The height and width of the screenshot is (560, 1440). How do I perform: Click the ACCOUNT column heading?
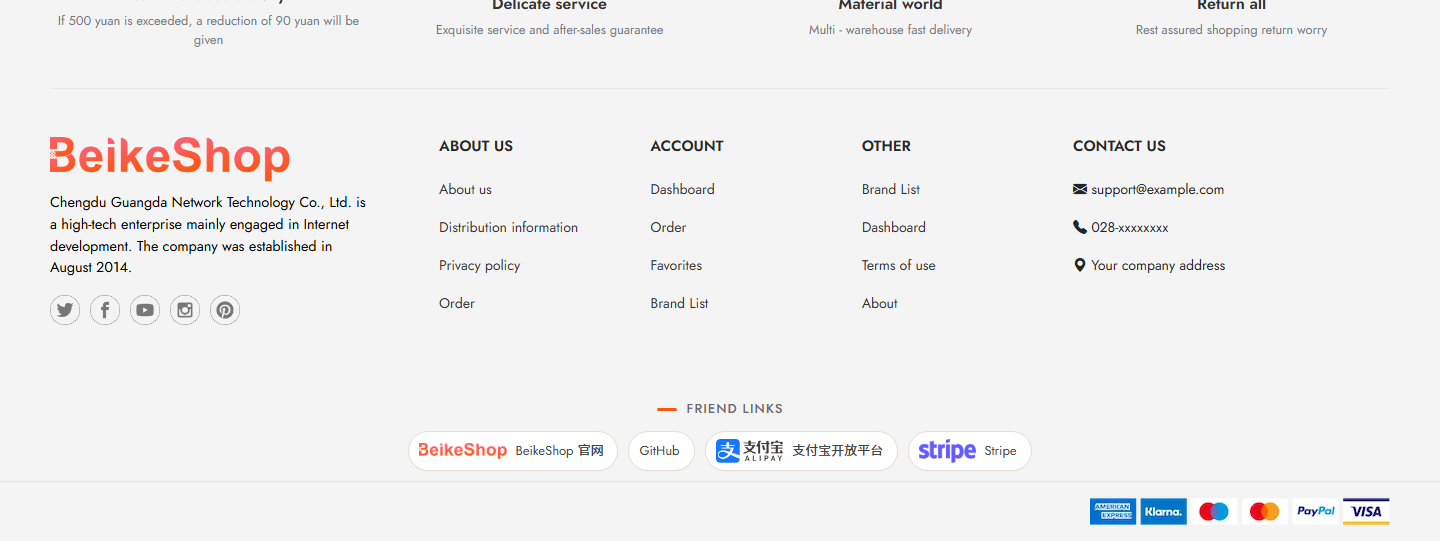(687, 146)
